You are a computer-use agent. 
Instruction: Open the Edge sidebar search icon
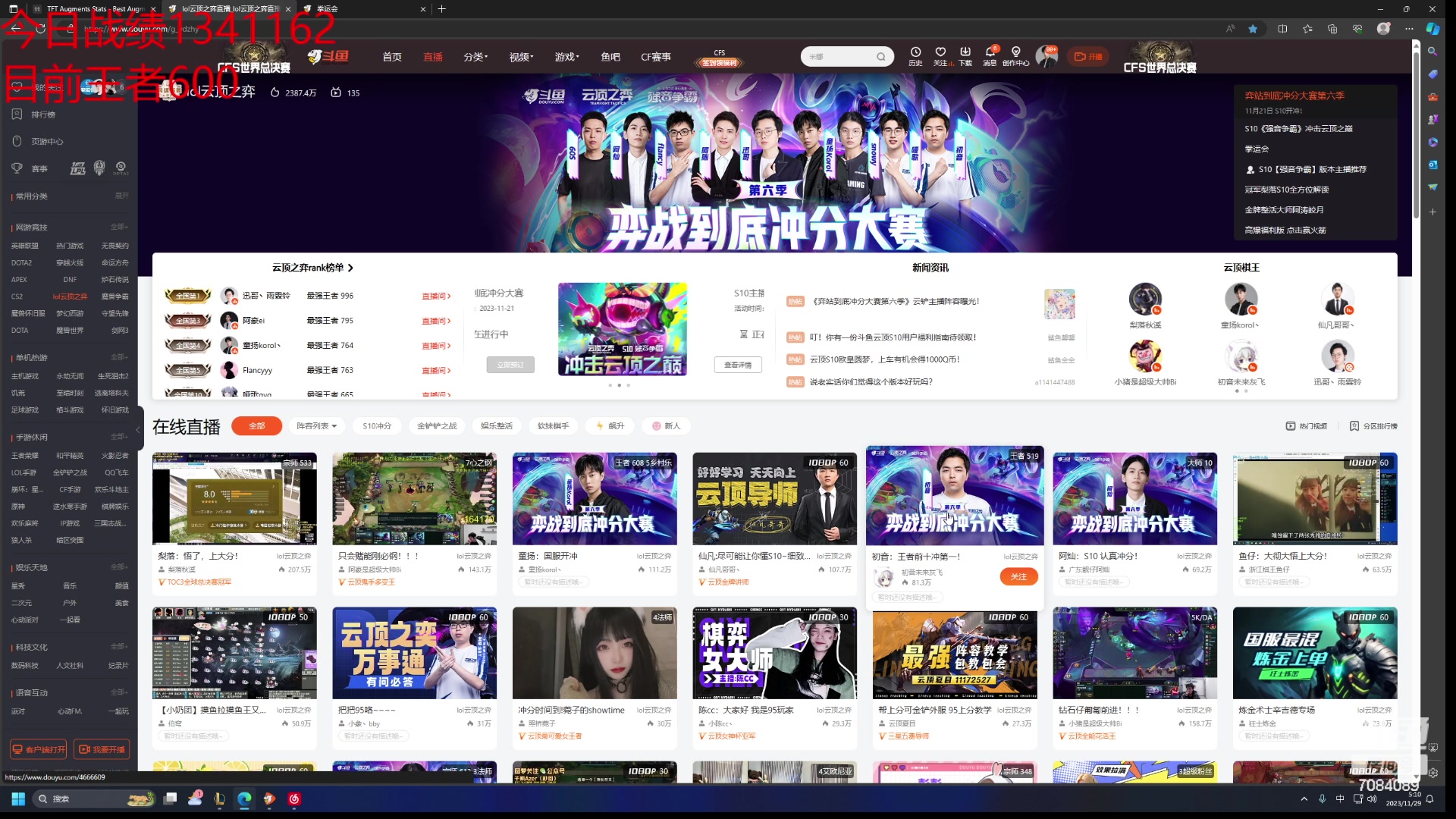(1432, 52)
